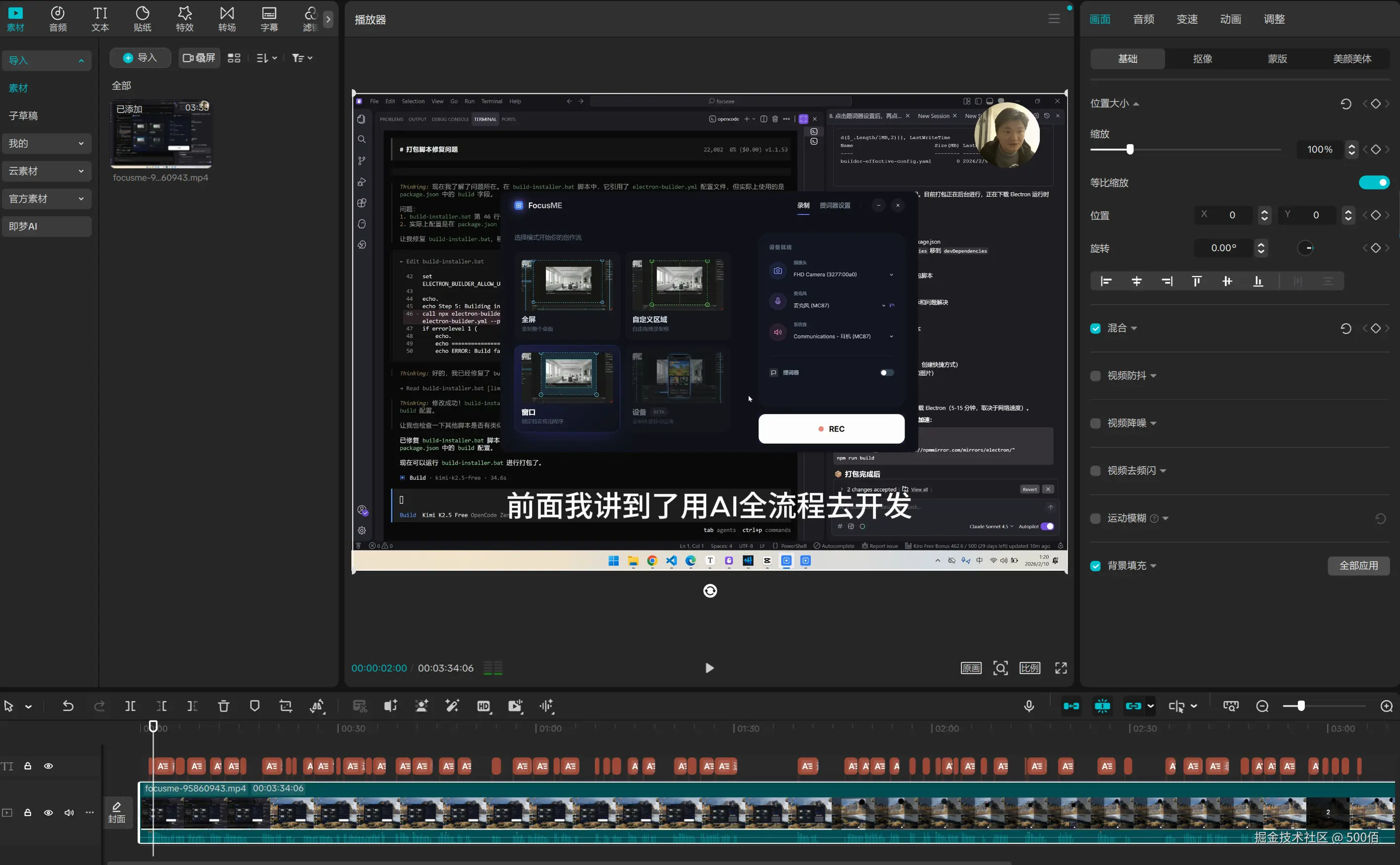The image size is (1400, 865).
Task: Open the 贴纸 stickers panel
Action: point(142,19)
